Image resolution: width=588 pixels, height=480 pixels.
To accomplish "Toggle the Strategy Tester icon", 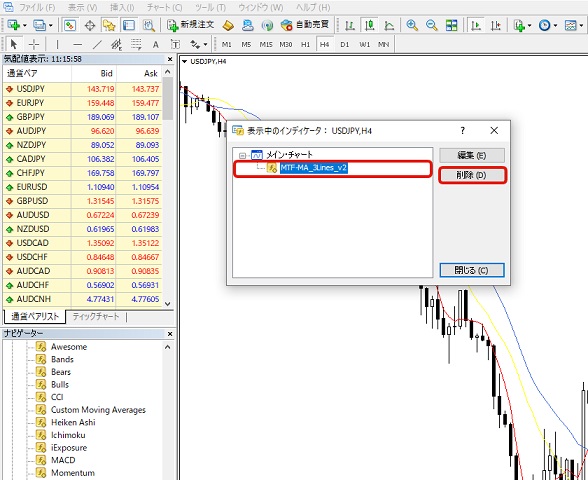I will [x=149, y=25].
